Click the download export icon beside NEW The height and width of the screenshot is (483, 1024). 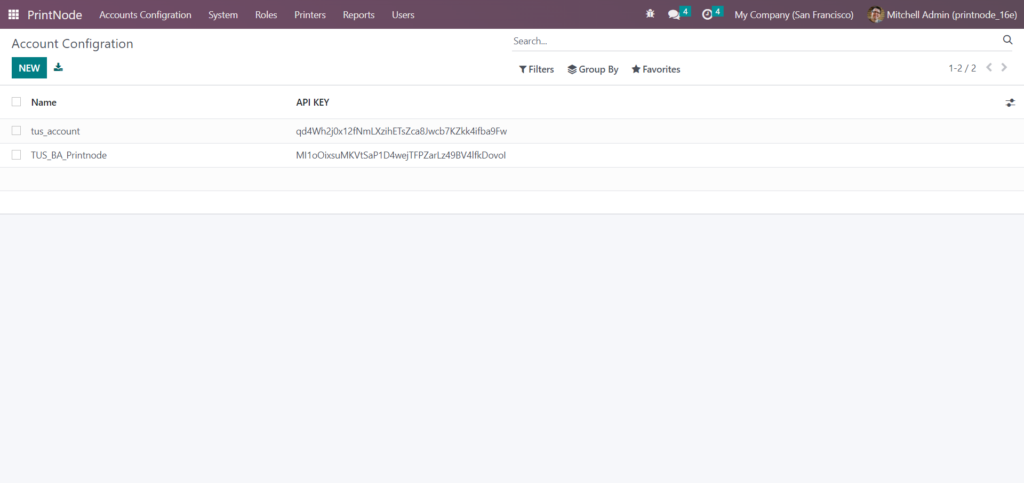click(58, 67)
